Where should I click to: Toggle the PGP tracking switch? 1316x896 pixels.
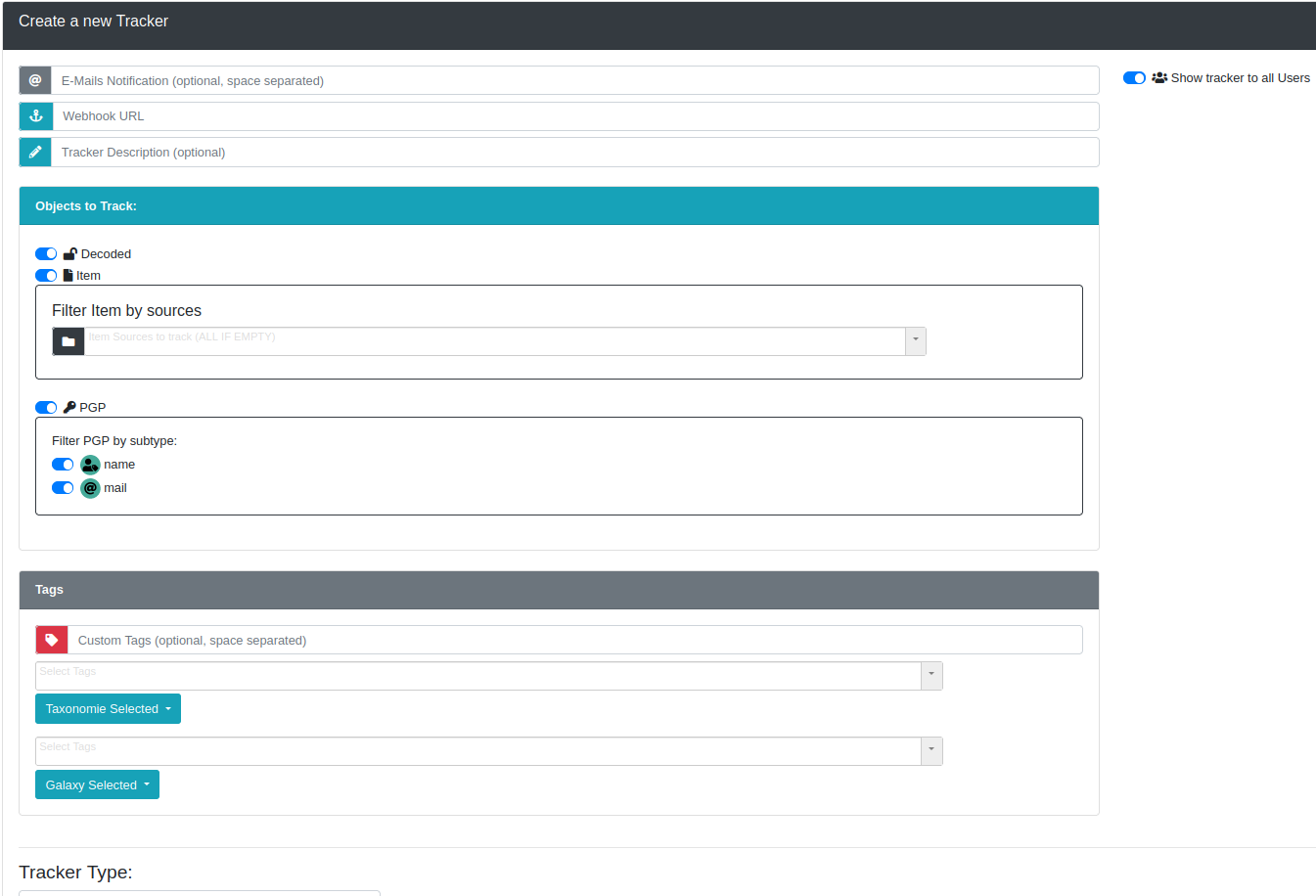click(x=46, y=408)
